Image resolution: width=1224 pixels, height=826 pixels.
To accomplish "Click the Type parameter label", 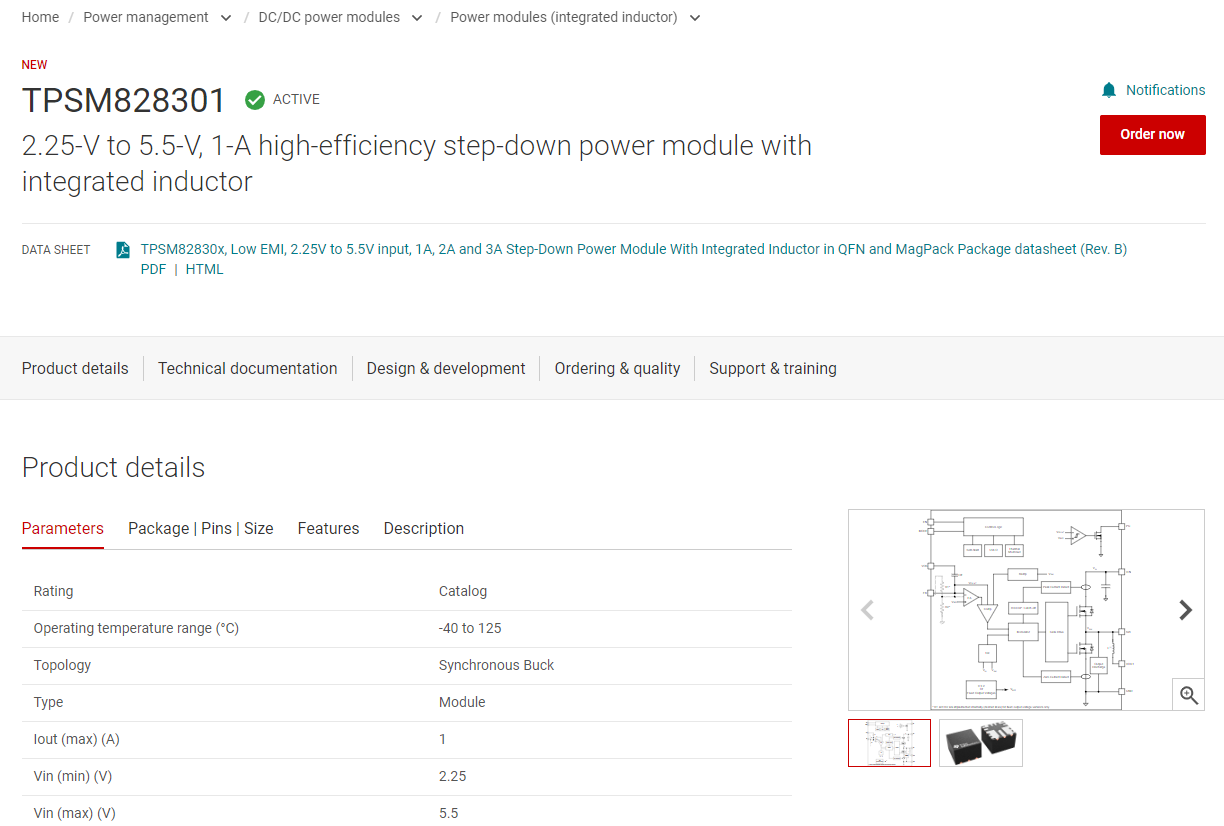I will [x=48, y=702].
